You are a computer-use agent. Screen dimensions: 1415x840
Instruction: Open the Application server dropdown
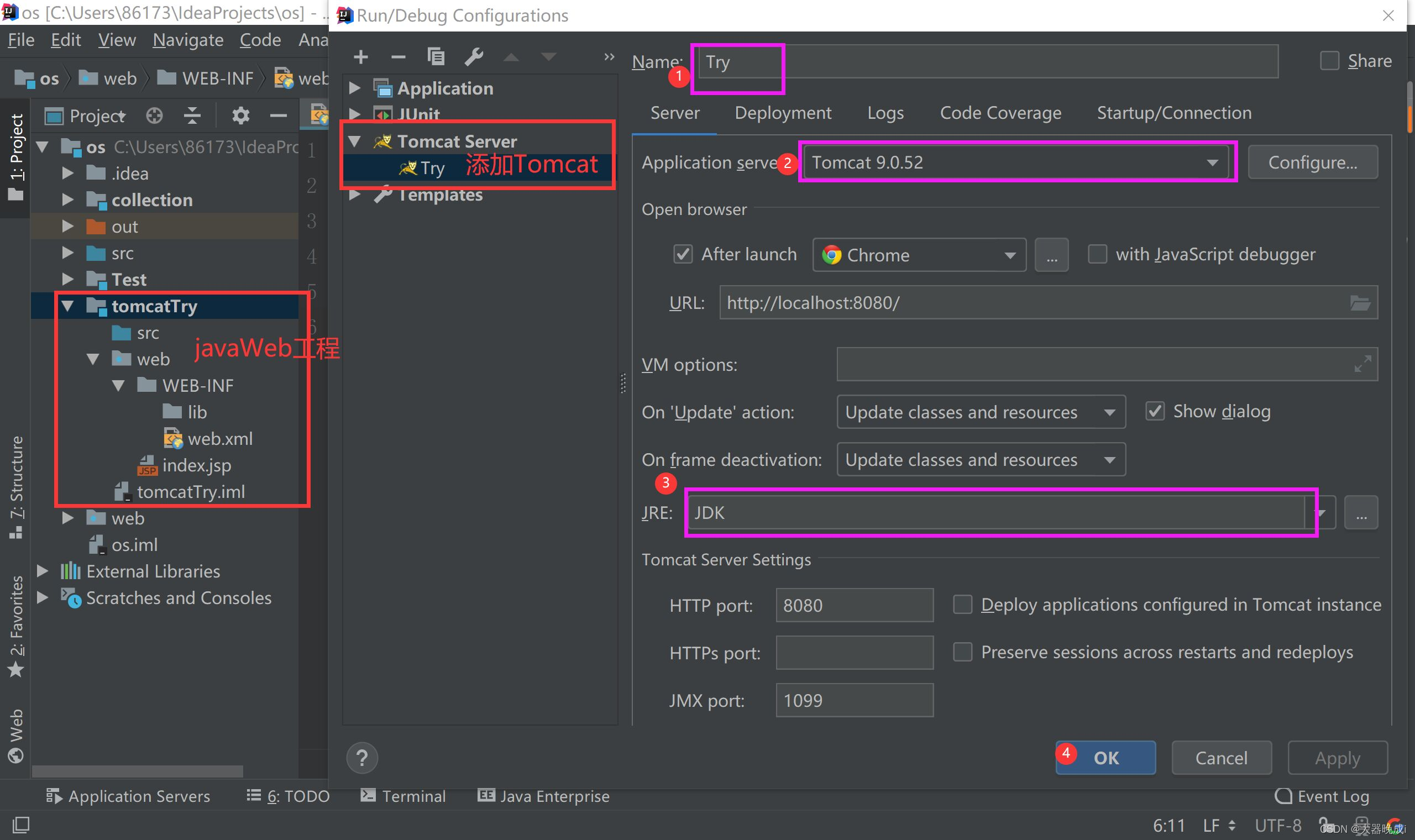(x=1212, y=163)
